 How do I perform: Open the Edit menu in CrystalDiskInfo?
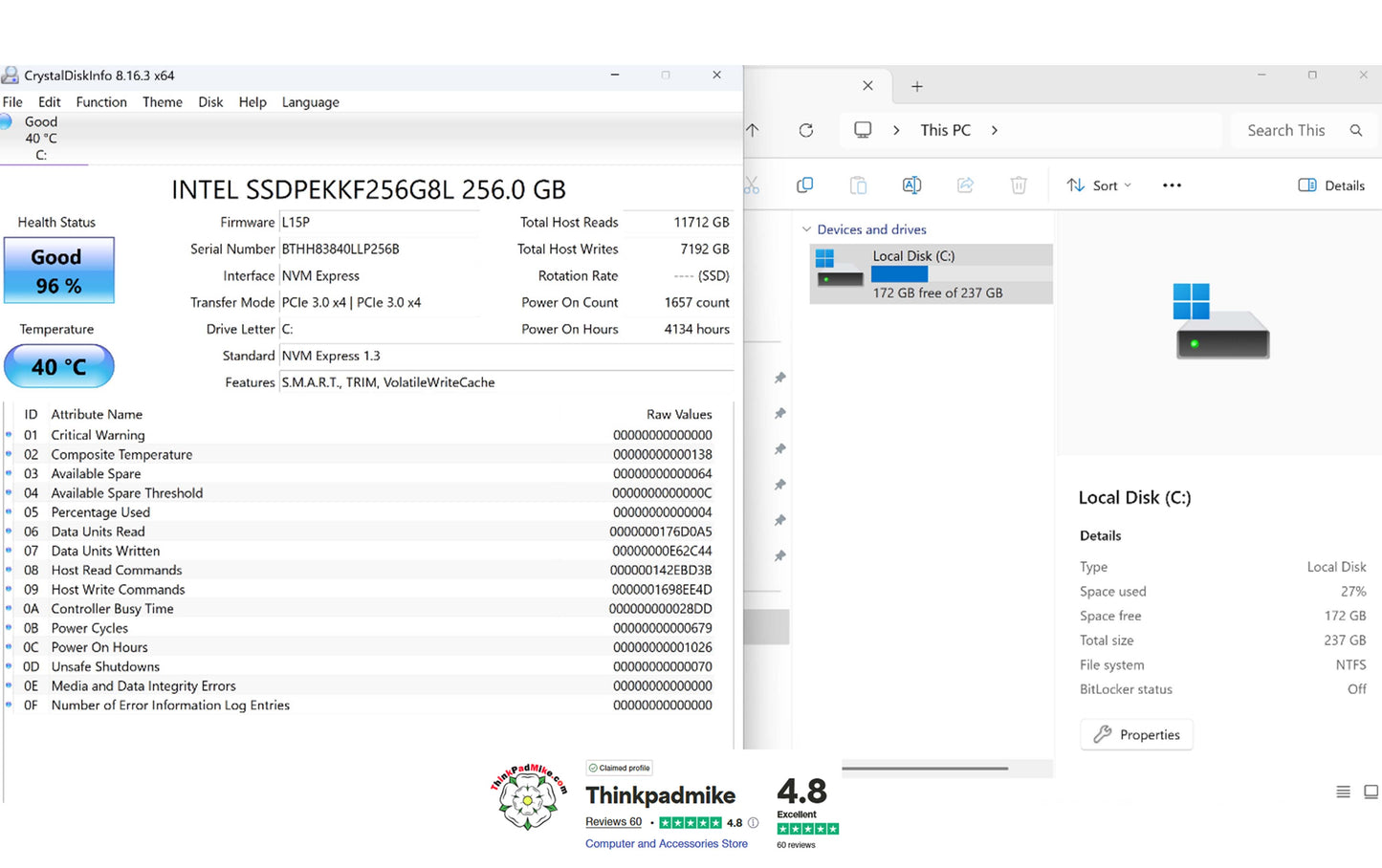click(x=49, y=102)
